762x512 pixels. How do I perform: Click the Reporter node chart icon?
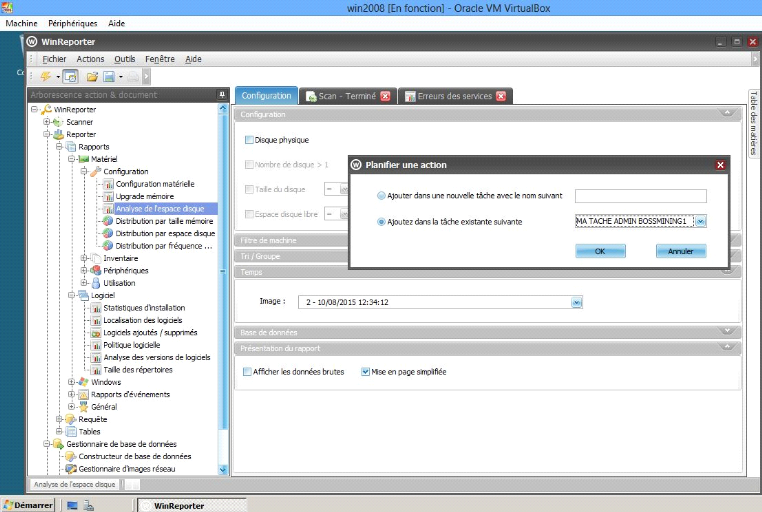(58, 134)
